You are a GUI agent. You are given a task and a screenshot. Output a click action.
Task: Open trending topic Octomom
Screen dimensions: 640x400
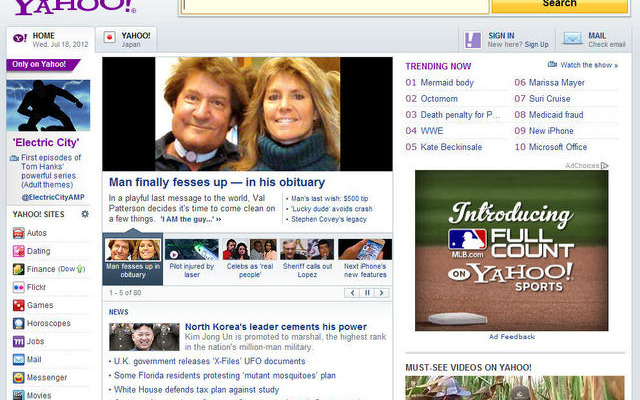click(439, 99)
